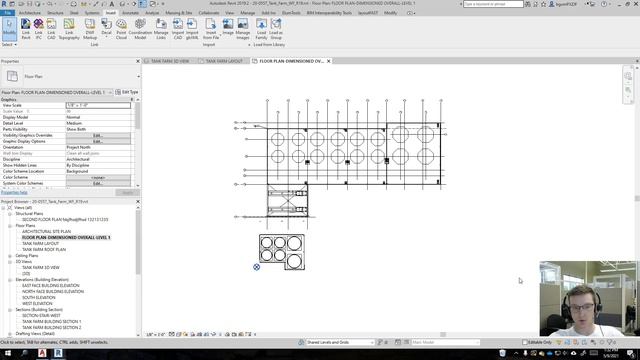Expand the Ceiling Plans node
This screenshot has width=640, height=360.
tap(10, 256)
